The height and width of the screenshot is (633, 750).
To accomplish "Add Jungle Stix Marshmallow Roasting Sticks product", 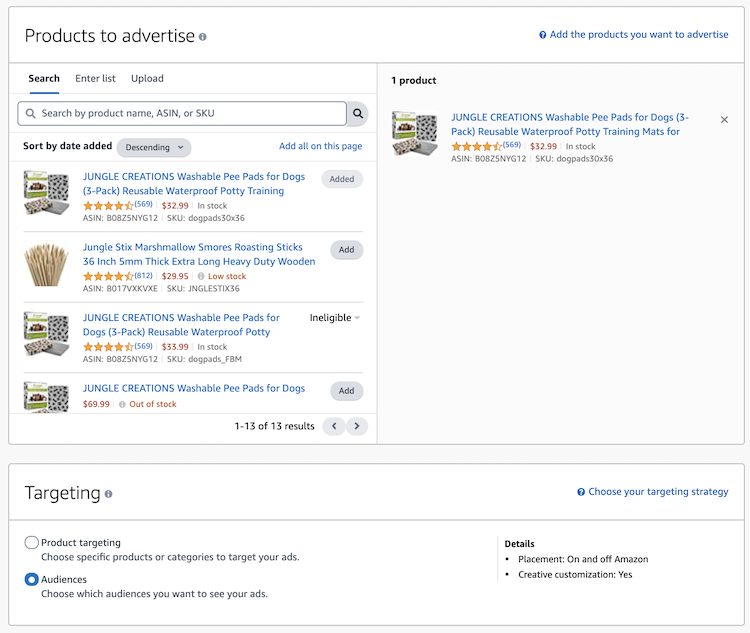I will pos(346,250).
